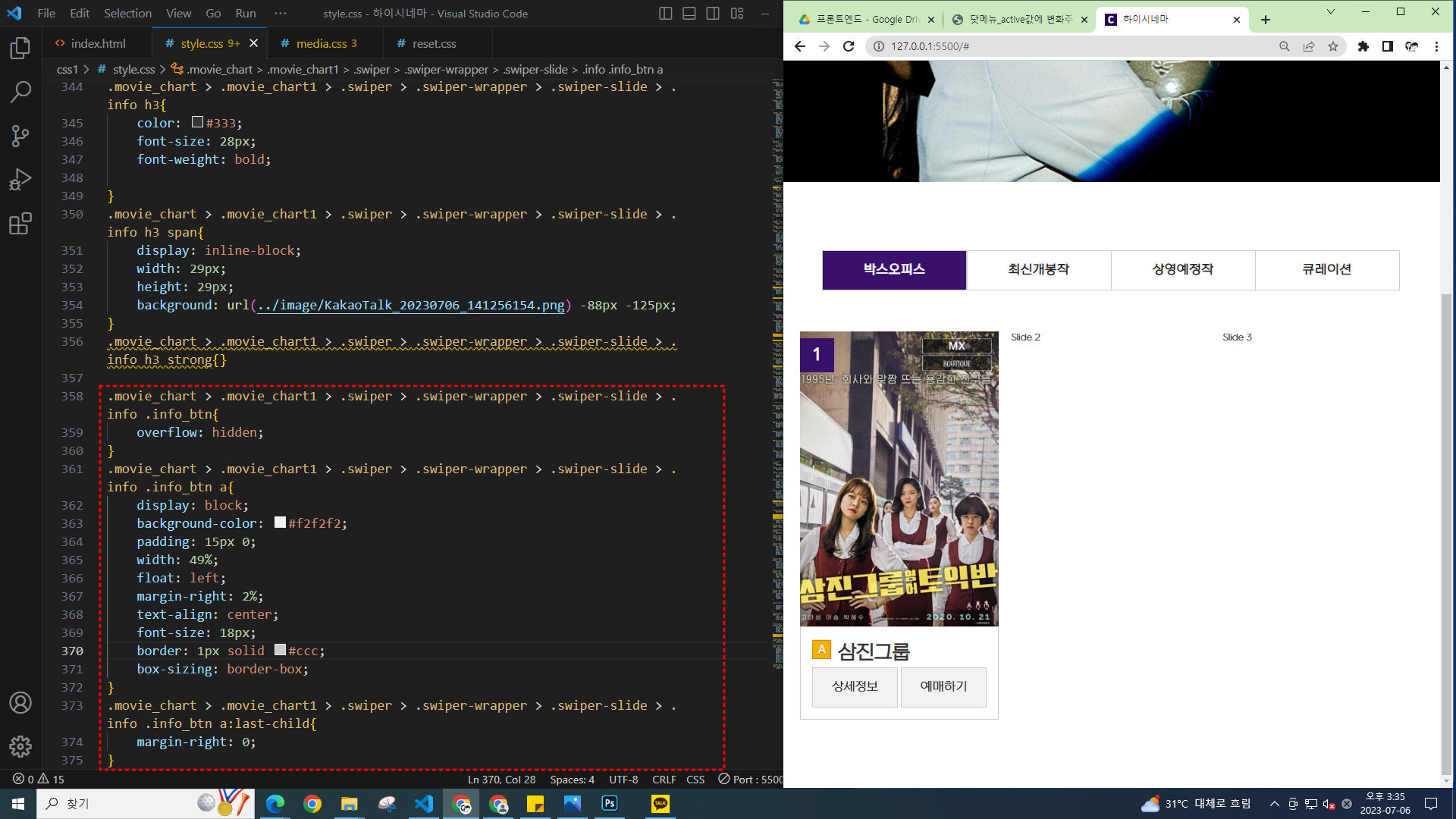Open Source Control panel icon
The height and width of the screenshot is (819, 1456).
tap(20, 136)
